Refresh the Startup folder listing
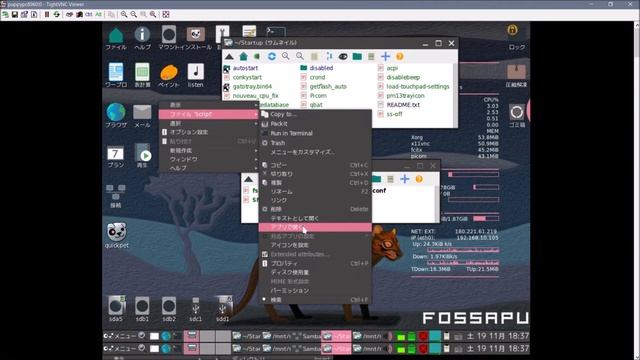 pos(271,56)
